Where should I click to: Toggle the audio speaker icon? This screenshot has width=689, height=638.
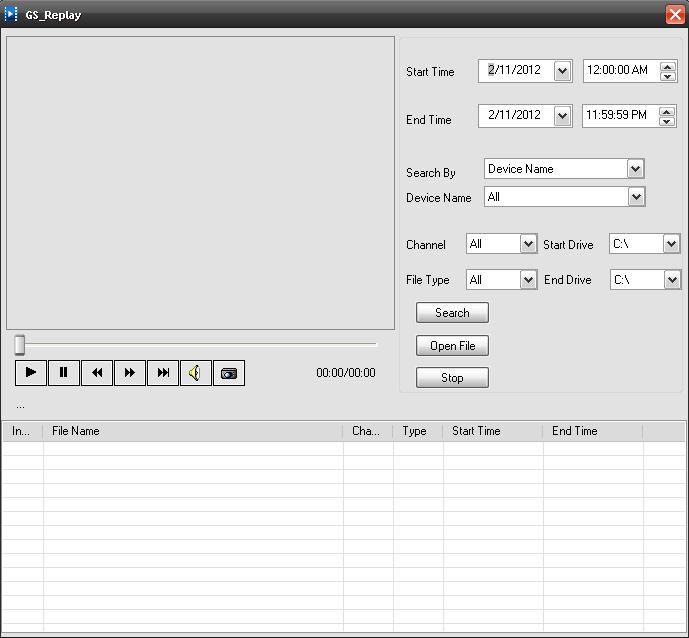click(195, 373)
